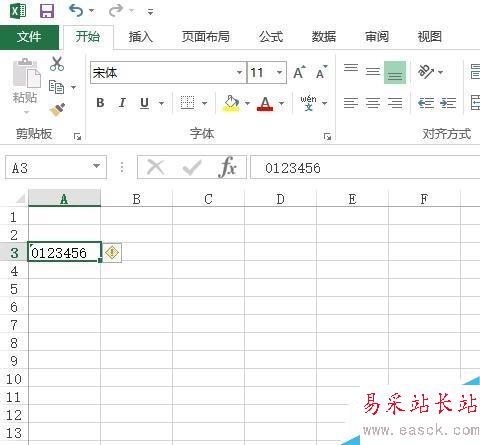This screenshot has width=480, height=445.
Task: Open the Customize Quick Access Toolbar menu
Action: (150, 12)
